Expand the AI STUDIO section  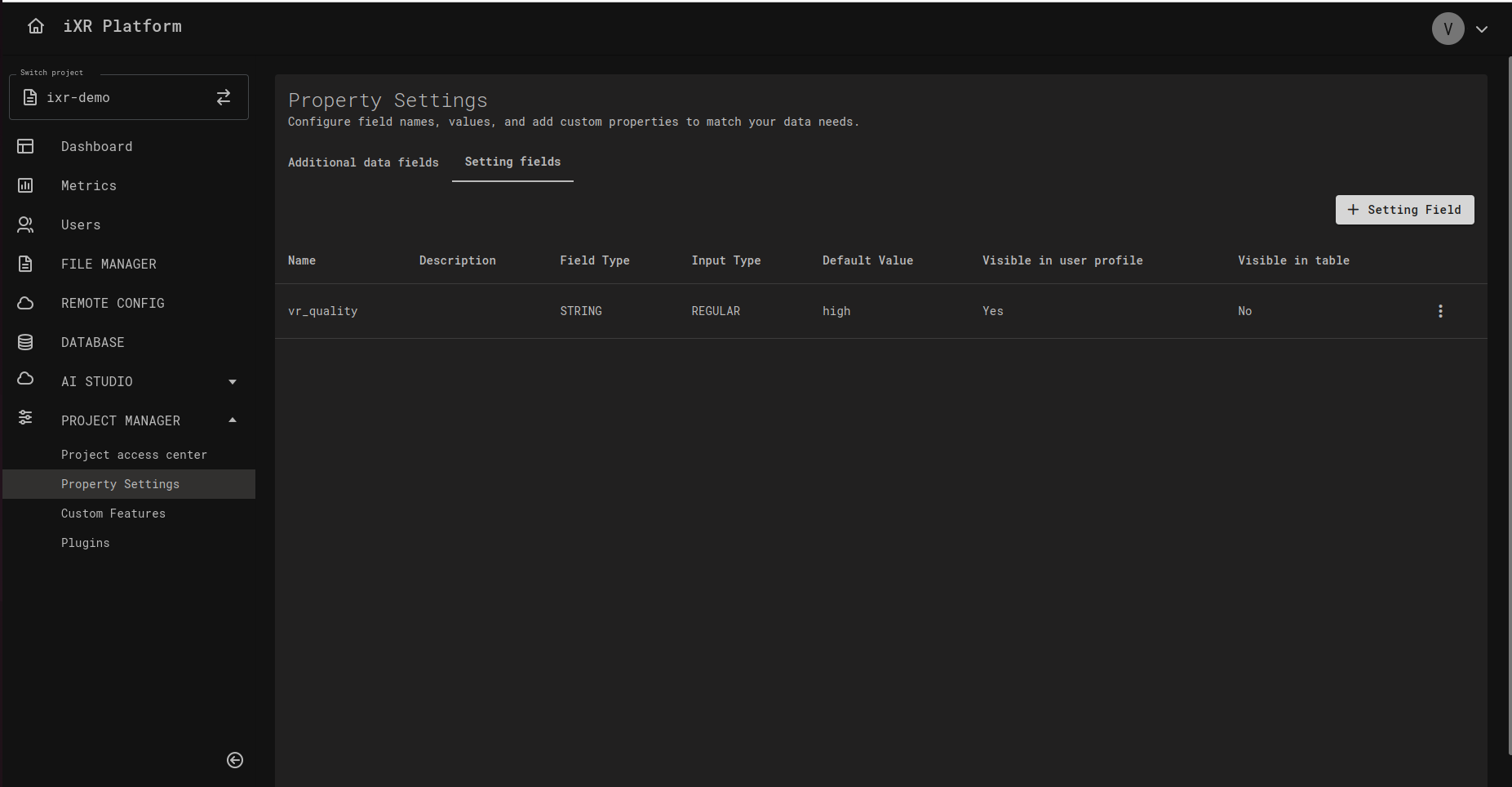233,381
